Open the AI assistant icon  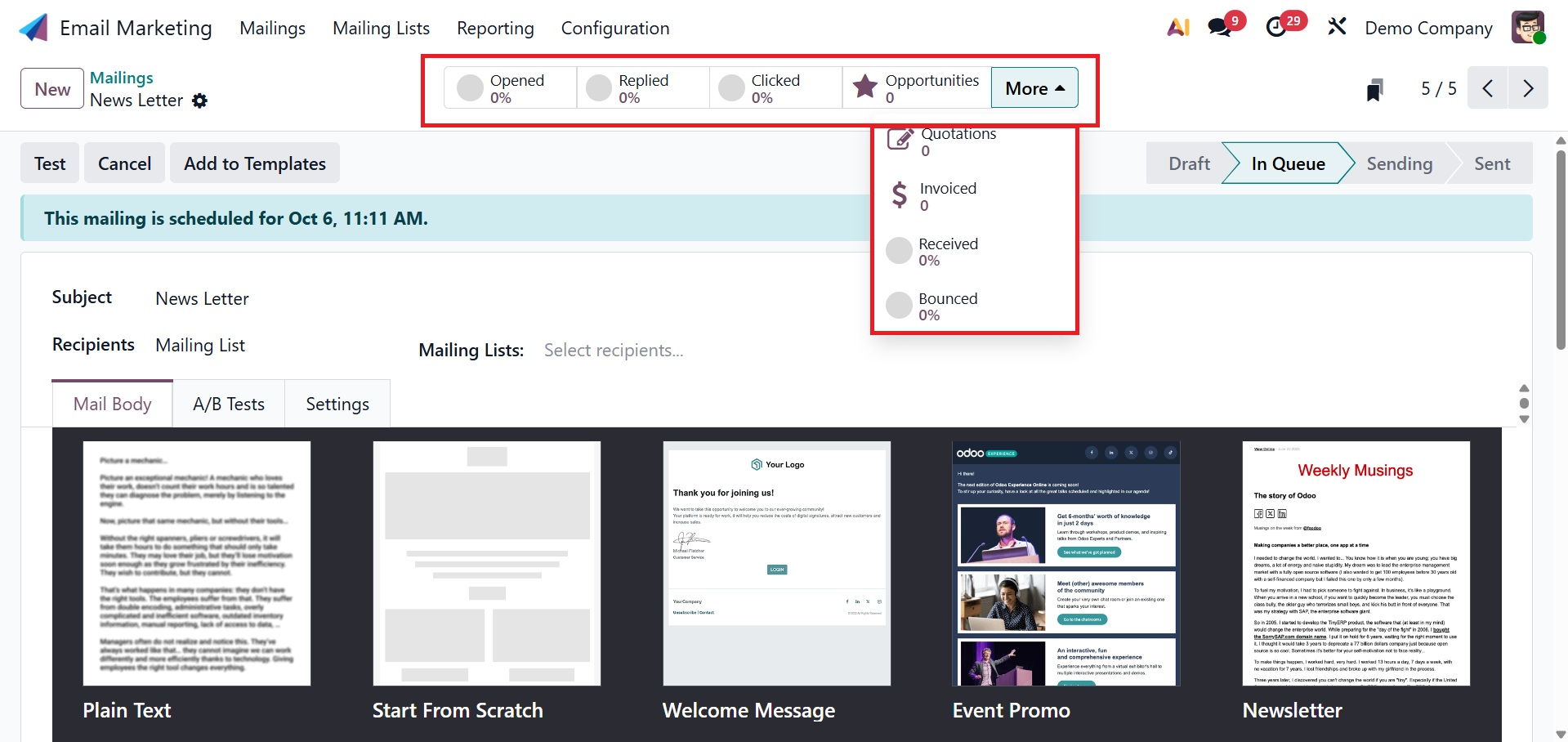tap(1177, 28)
